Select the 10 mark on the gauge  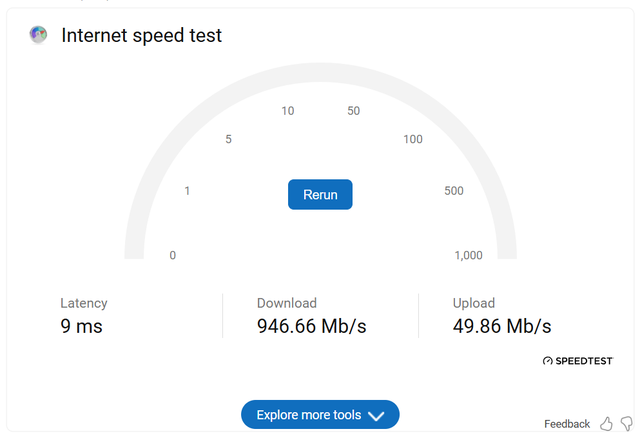[288, 111]
